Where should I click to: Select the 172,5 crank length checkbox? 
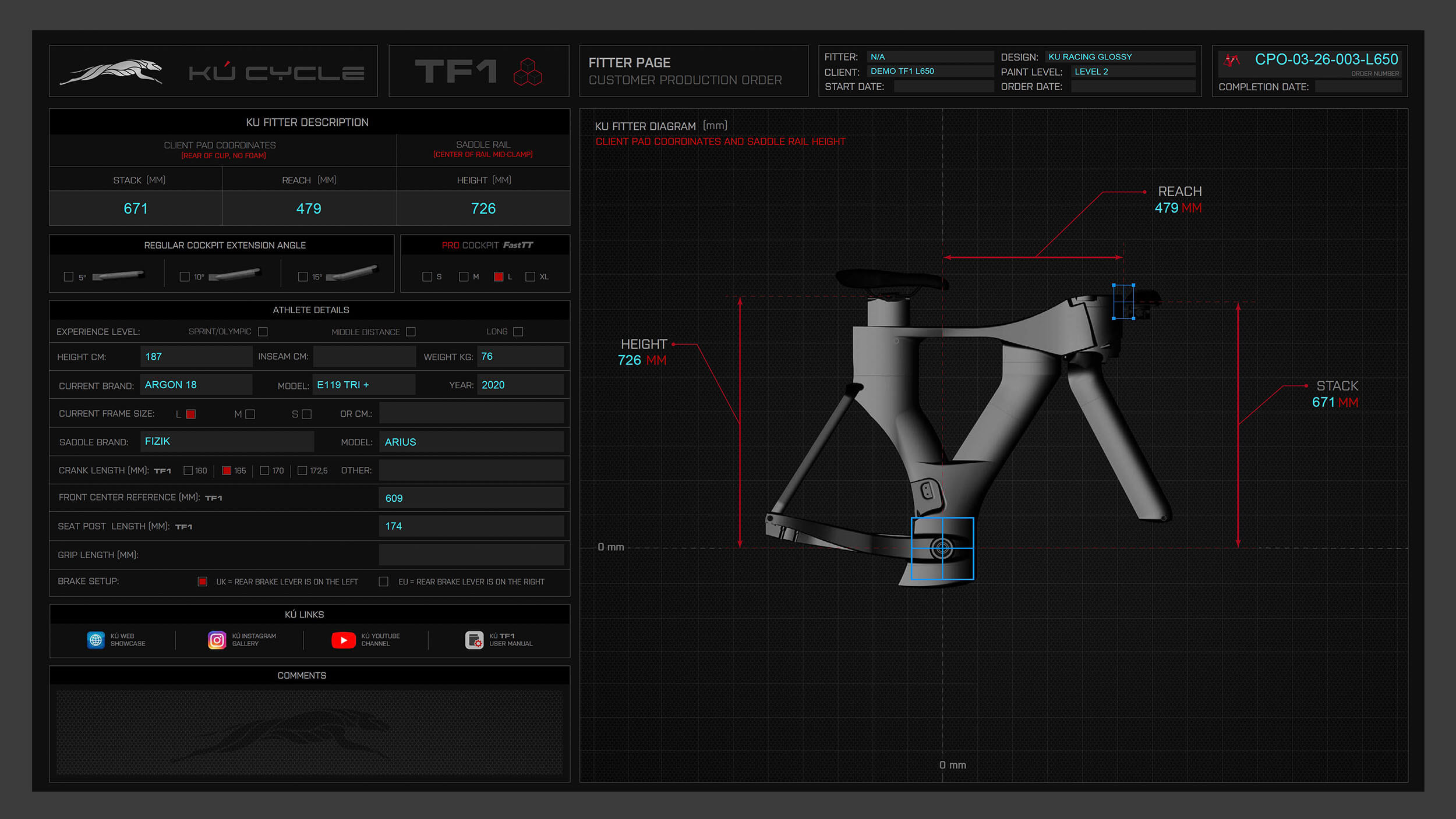[302, 470]
